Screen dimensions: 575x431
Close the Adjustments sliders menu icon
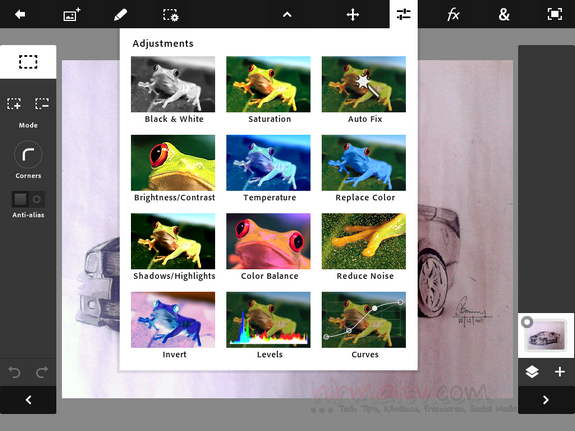(404, 14)
